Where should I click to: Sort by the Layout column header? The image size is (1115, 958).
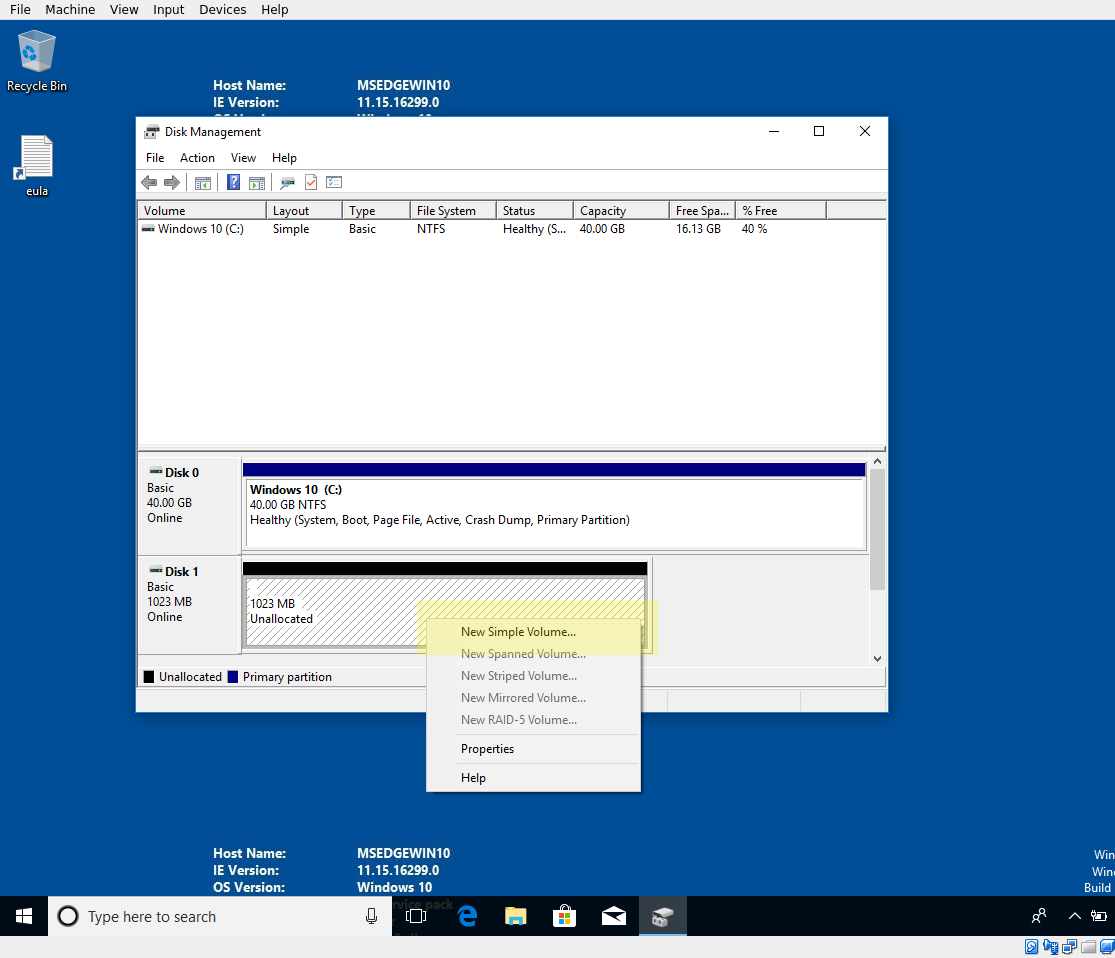click(x=304, y=211)
